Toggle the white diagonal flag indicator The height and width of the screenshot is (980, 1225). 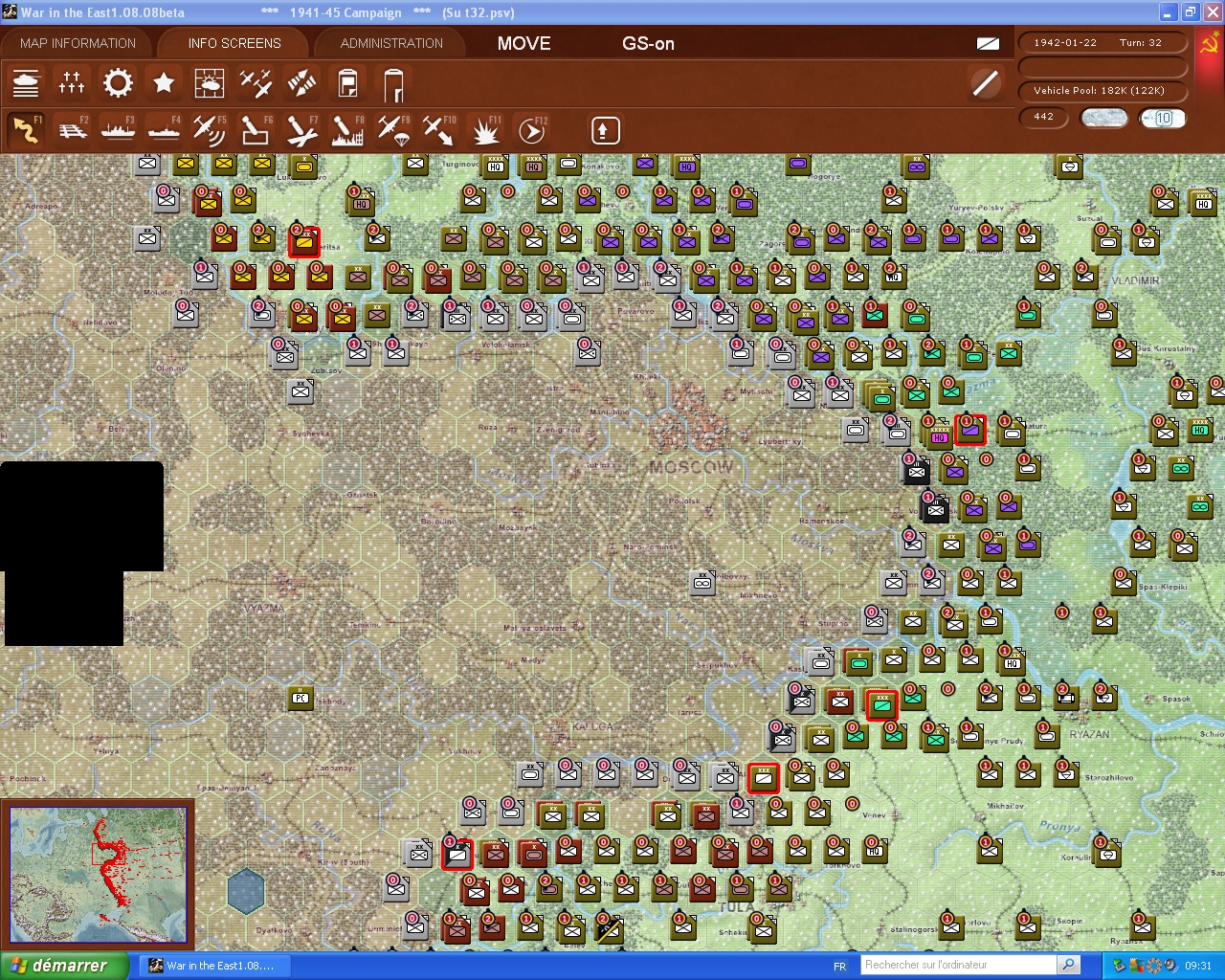[988, 43]
